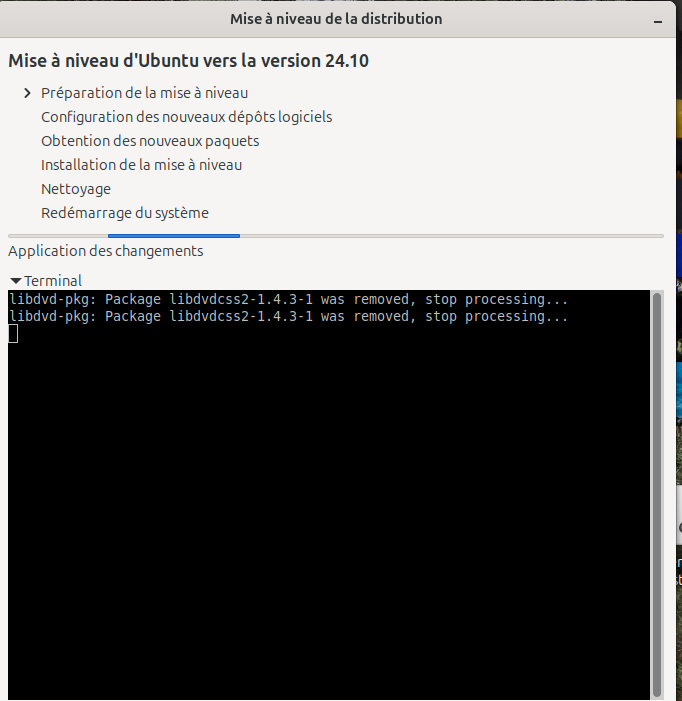Click the heading 'Mise à niveau d'Ubuntu vers la version 24.10'
The width and height of the screenshot is (682, 701).
(x=188, y=61)
